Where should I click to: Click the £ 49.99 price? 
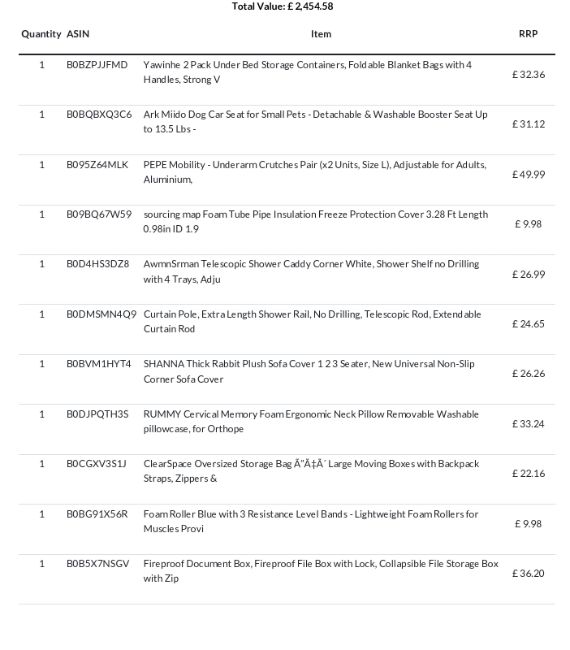click(x=529, y=175)
